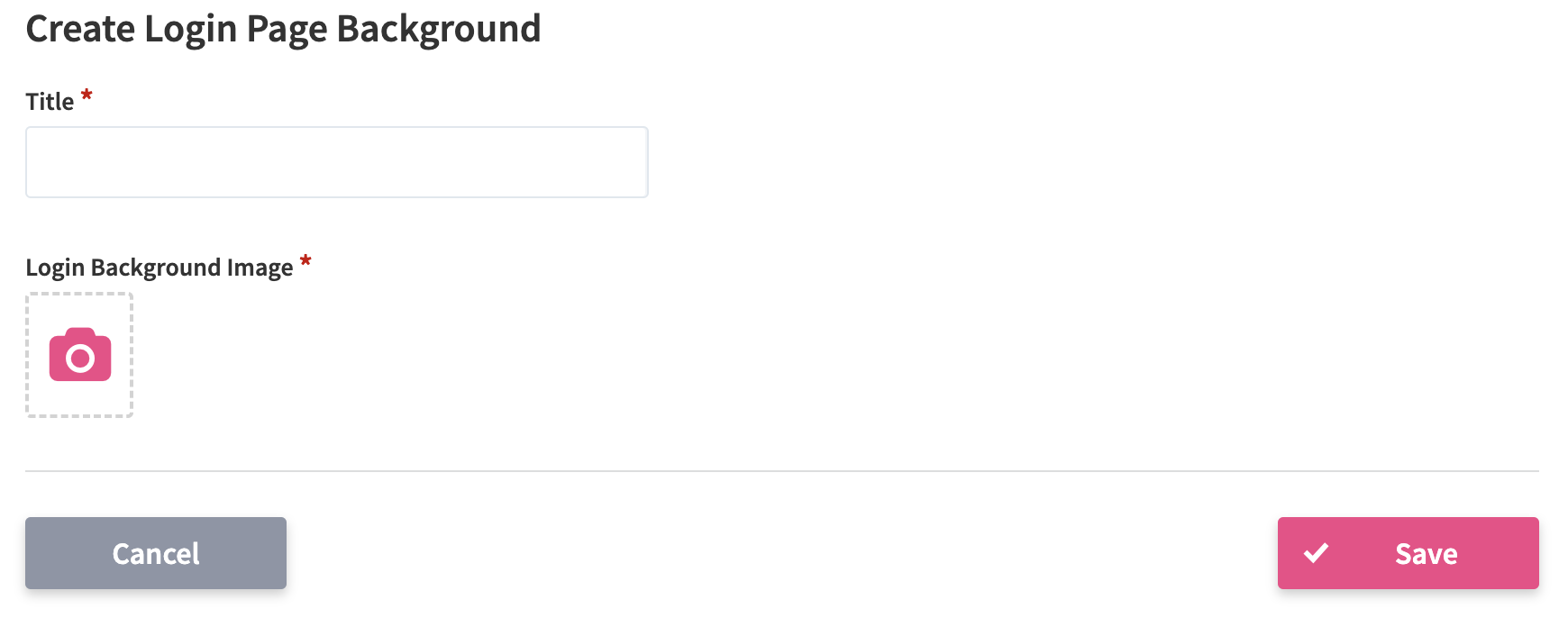Click the word "Cancel" on the gray button

[156, 553]
